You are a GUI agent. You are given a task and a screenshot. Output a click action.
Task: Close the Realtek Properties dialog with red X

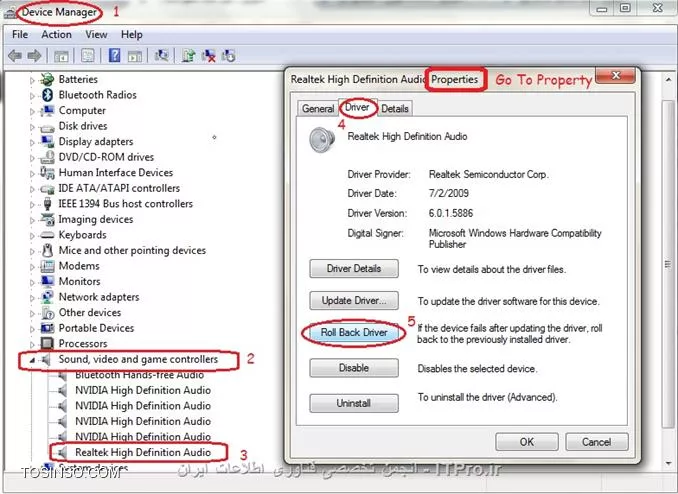click(615, 76)
